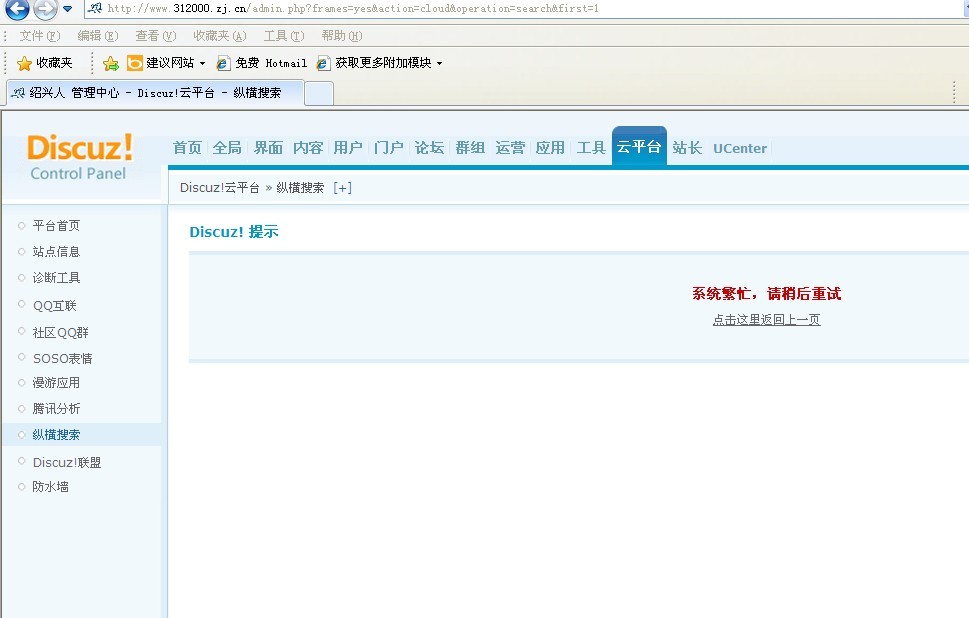Click the 点击这里返回上一页 link
This screenshot has height=618, width=969.
[x=766, y=320]
